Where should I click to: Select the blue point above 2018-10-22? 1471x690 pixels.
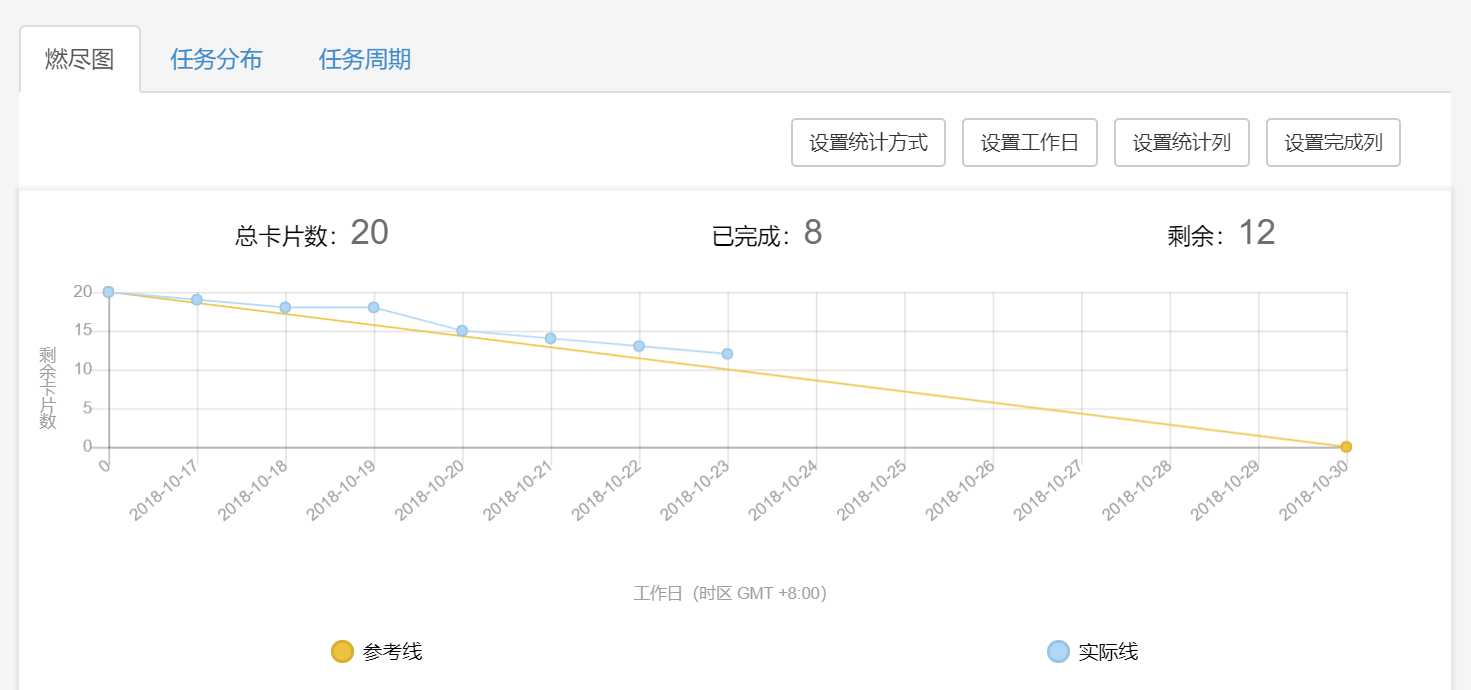[x=639, y=346]
